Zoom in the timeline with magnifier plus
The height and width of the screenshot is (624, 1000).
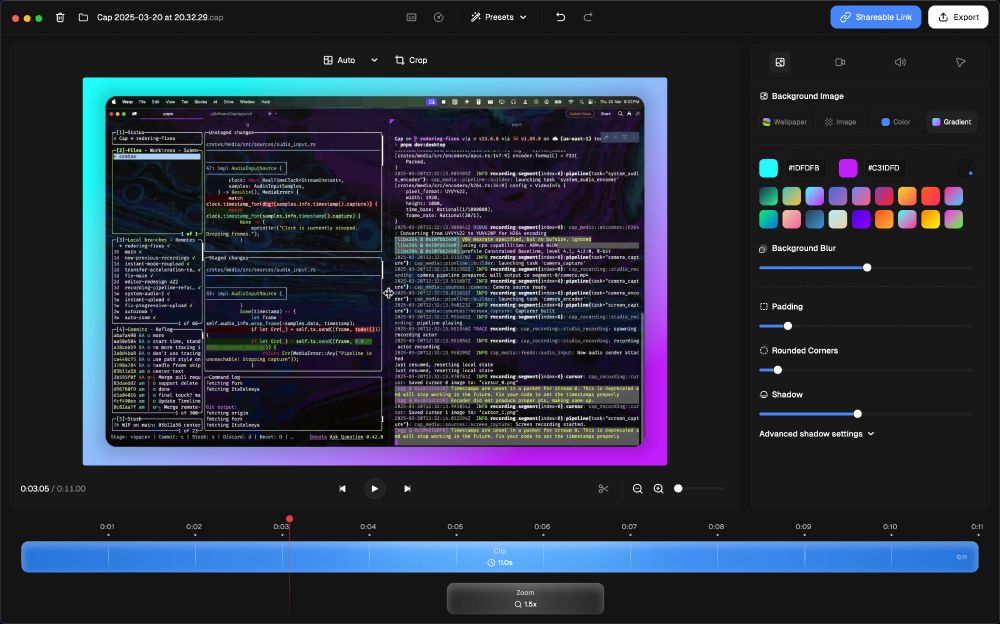pos(658,489)
